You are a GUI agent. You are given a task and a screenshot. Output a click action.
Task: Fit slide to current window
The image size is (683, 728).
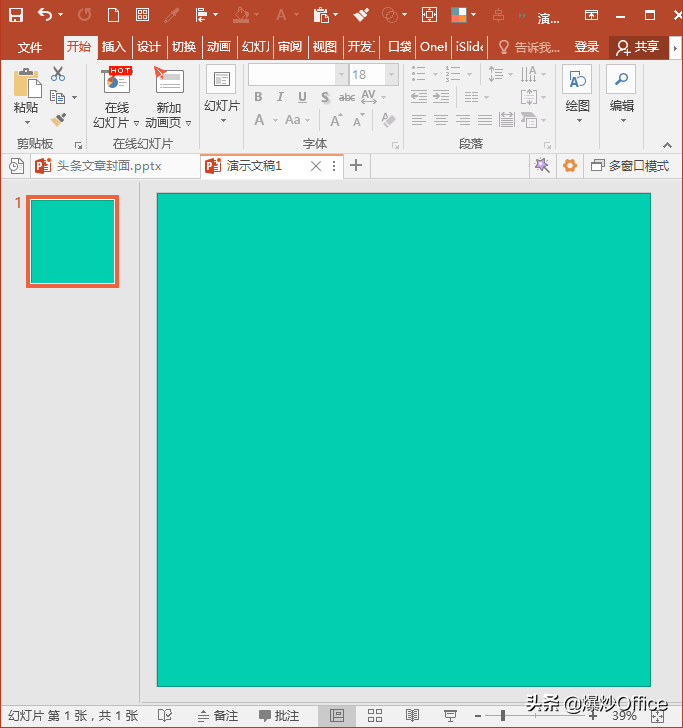click(657, 717)
